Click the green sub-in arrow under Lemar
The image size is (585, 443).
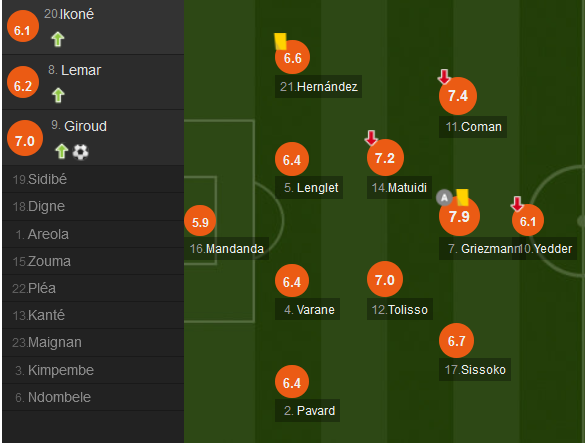(x=58, y=95)
